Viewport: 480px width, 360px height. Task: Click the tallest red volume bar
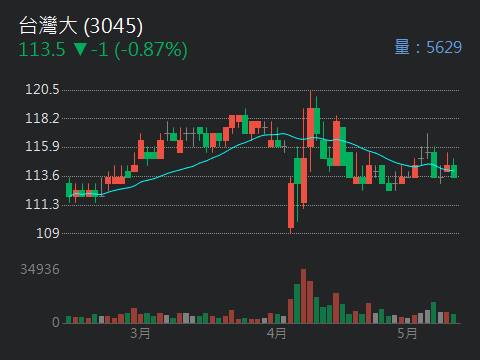tap(303, 296)
